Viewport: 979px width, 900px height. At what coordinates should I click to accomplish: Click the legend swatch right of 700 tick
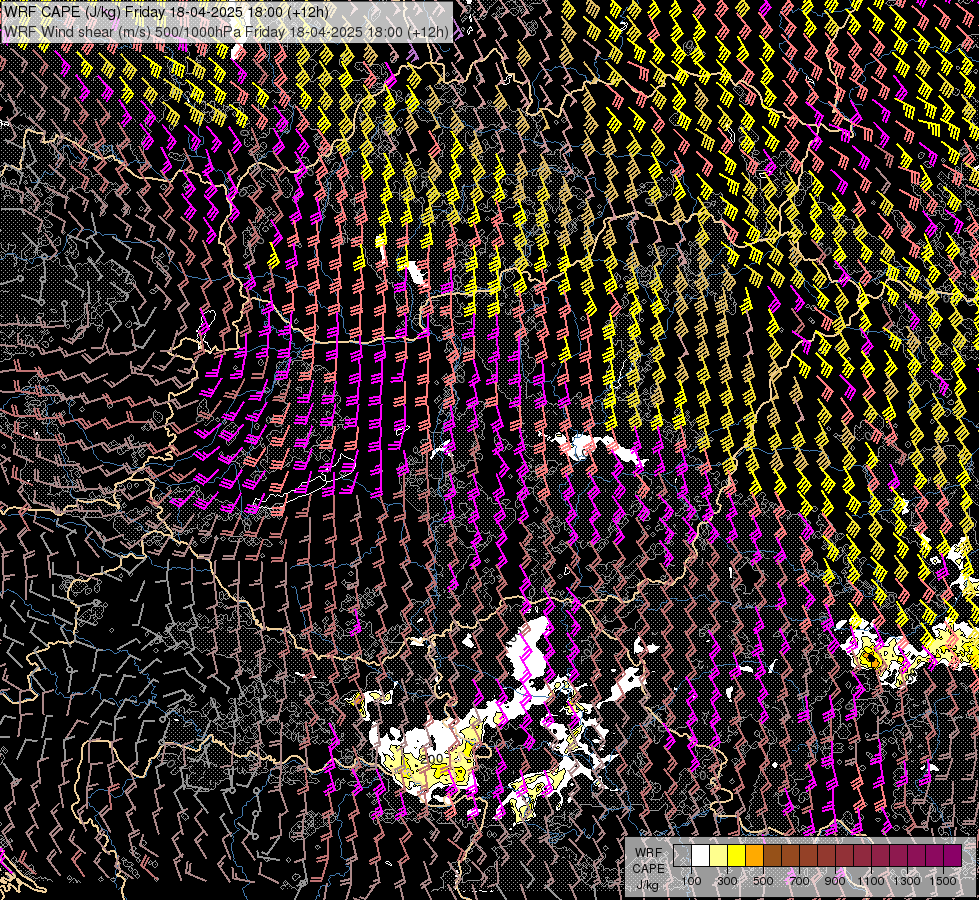click(809, 855)
